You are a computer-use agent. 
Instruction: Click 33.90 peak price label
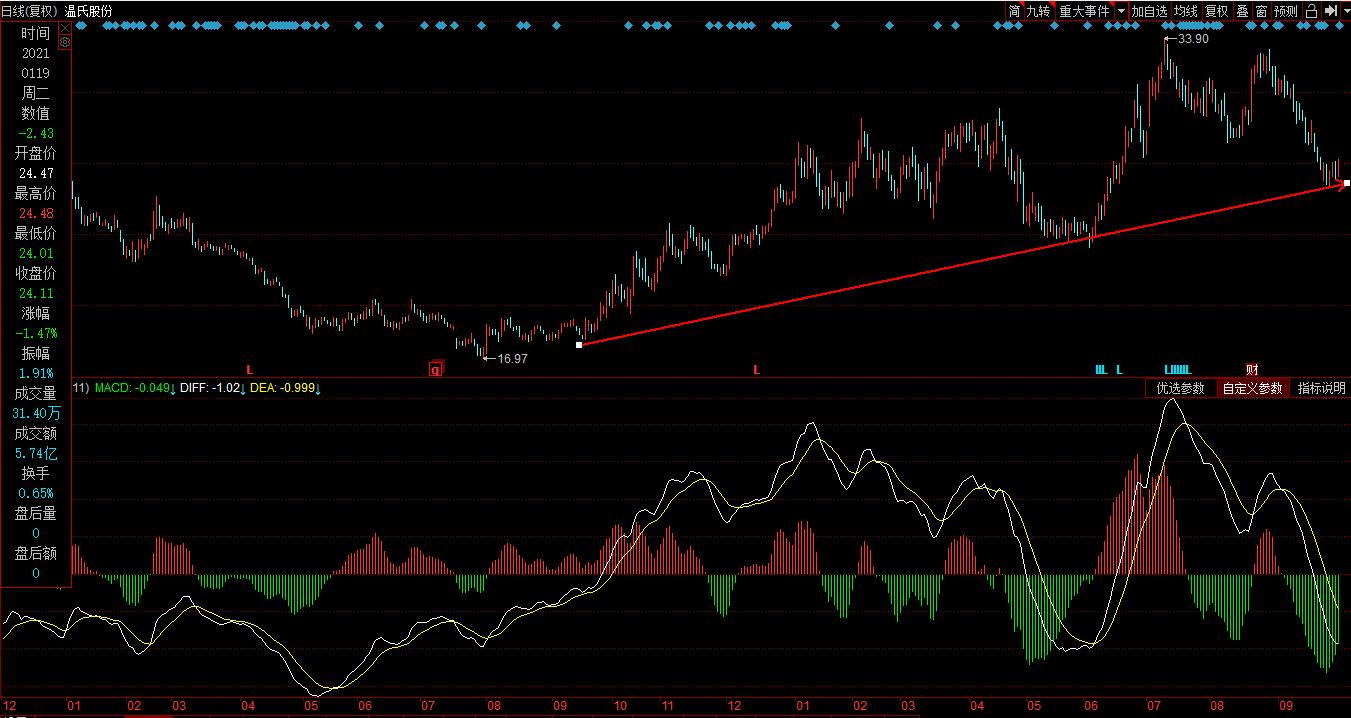(x=1192, y=39)
